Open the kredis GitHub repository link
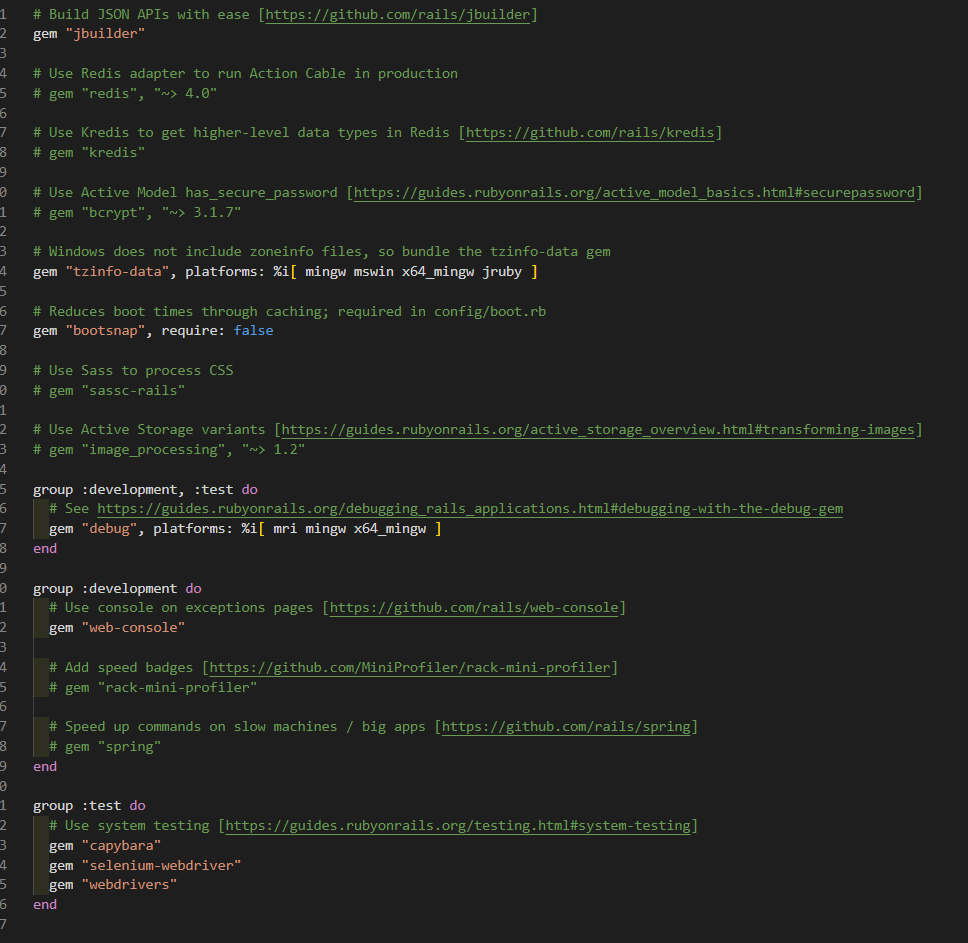Viewport: 968px width, 943px height. coord(589,132)
